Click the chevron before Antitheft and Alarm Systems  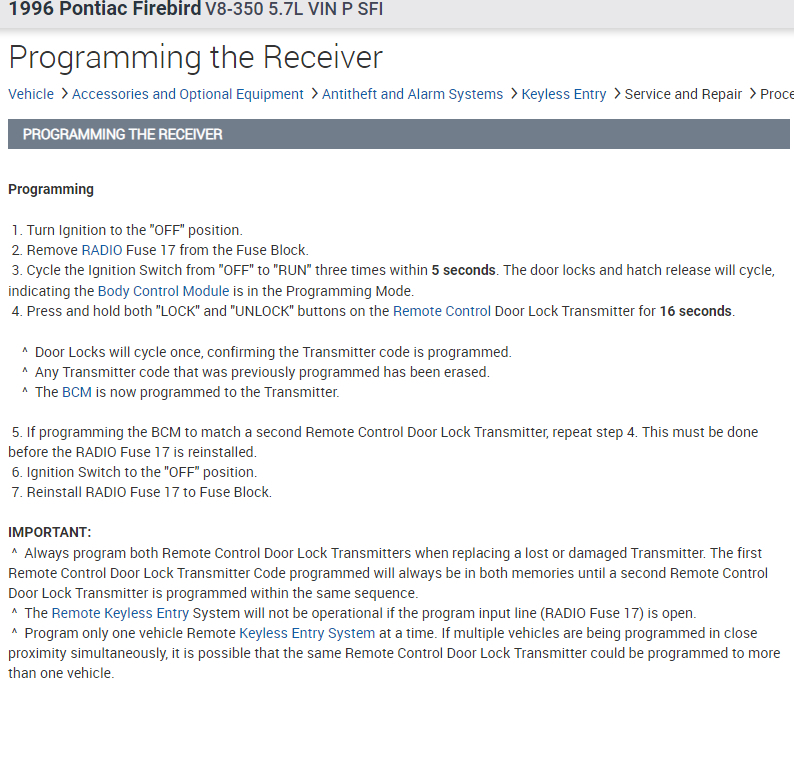pyautogui.click(x=314, y=94)
